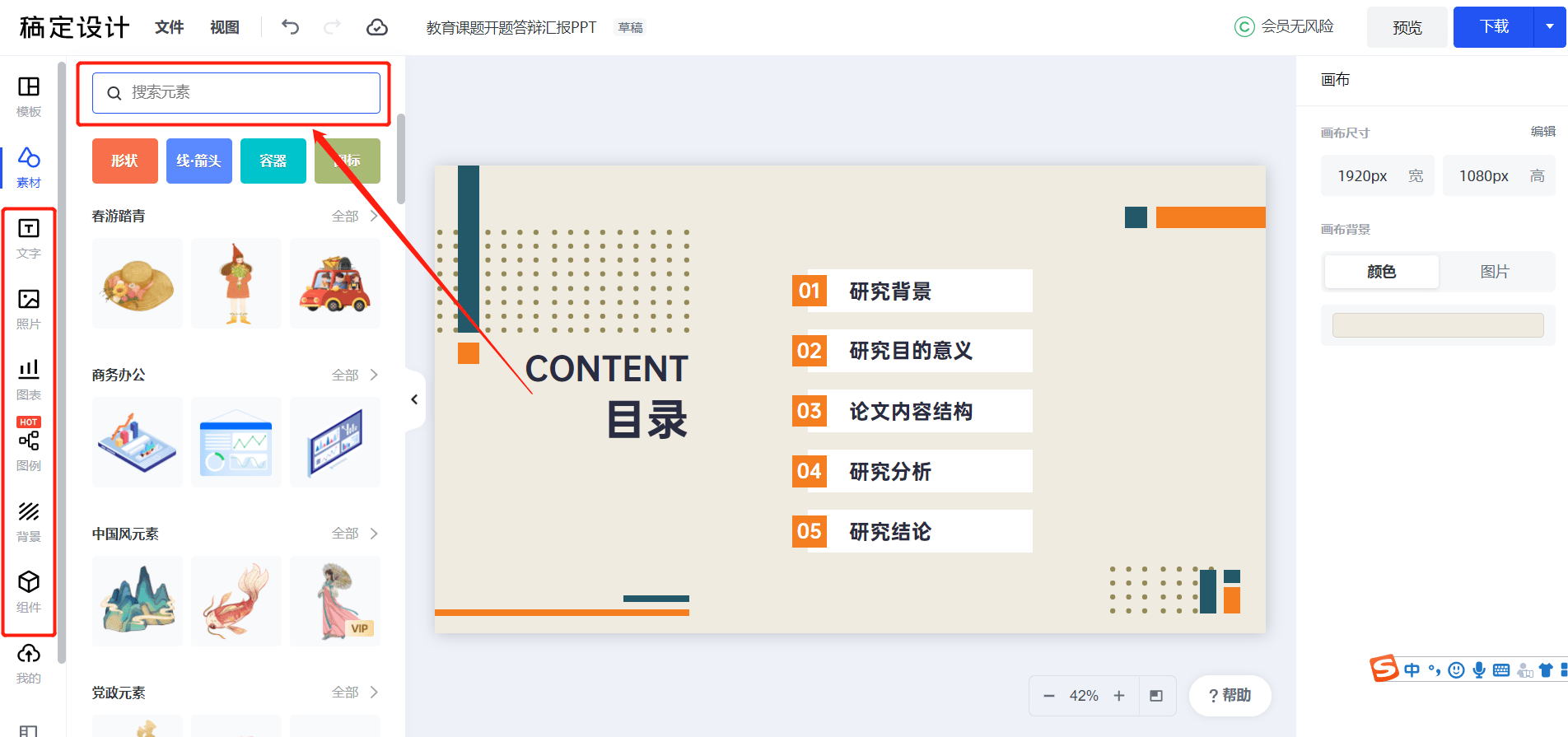The height and width of the screenshot is (737, 1568).
Task: Click the document title 教育课题开题答辩汇报PPT
Action: [x=511, y=27]
